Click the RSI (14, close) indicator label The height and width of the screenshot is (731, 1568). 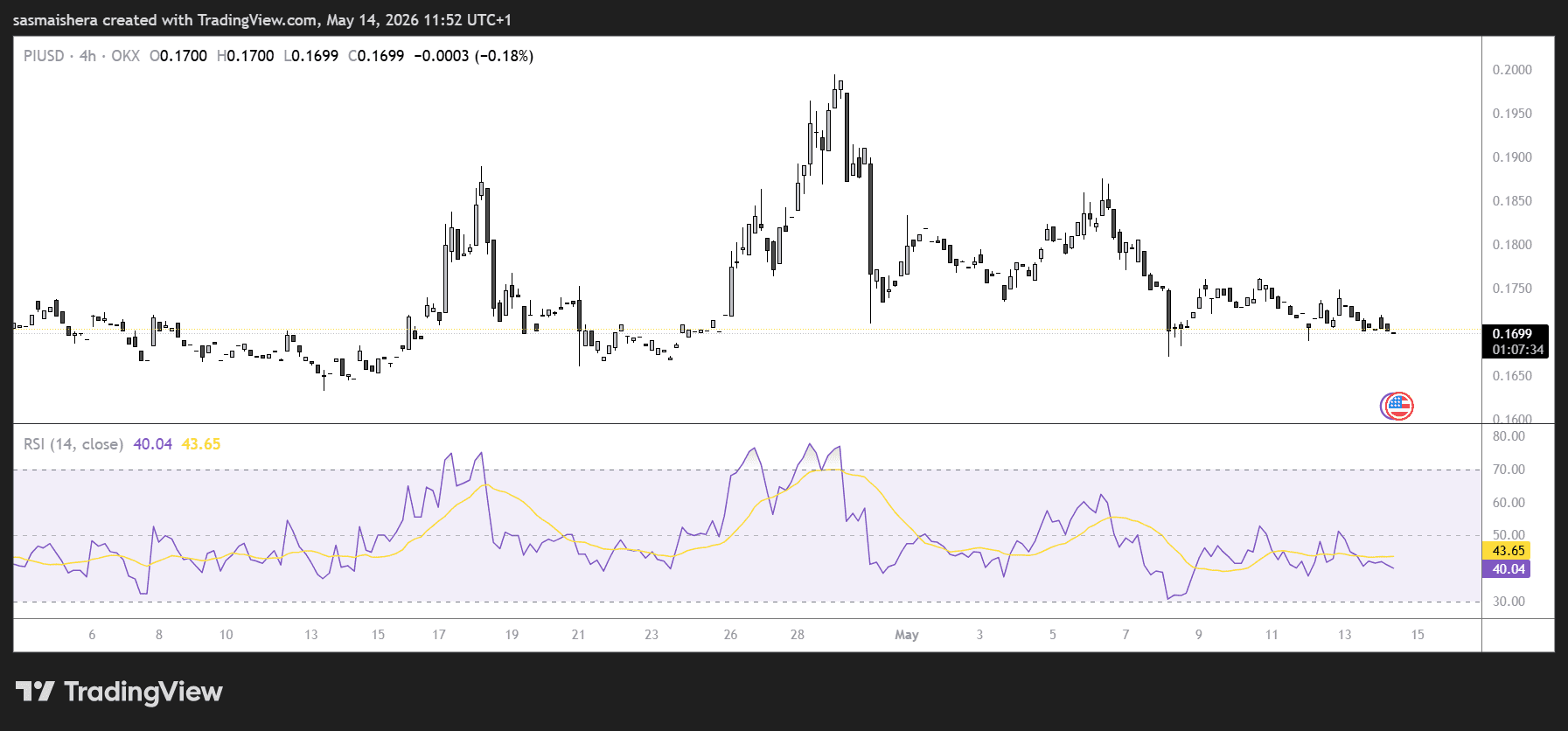click(x=73, y=444)
